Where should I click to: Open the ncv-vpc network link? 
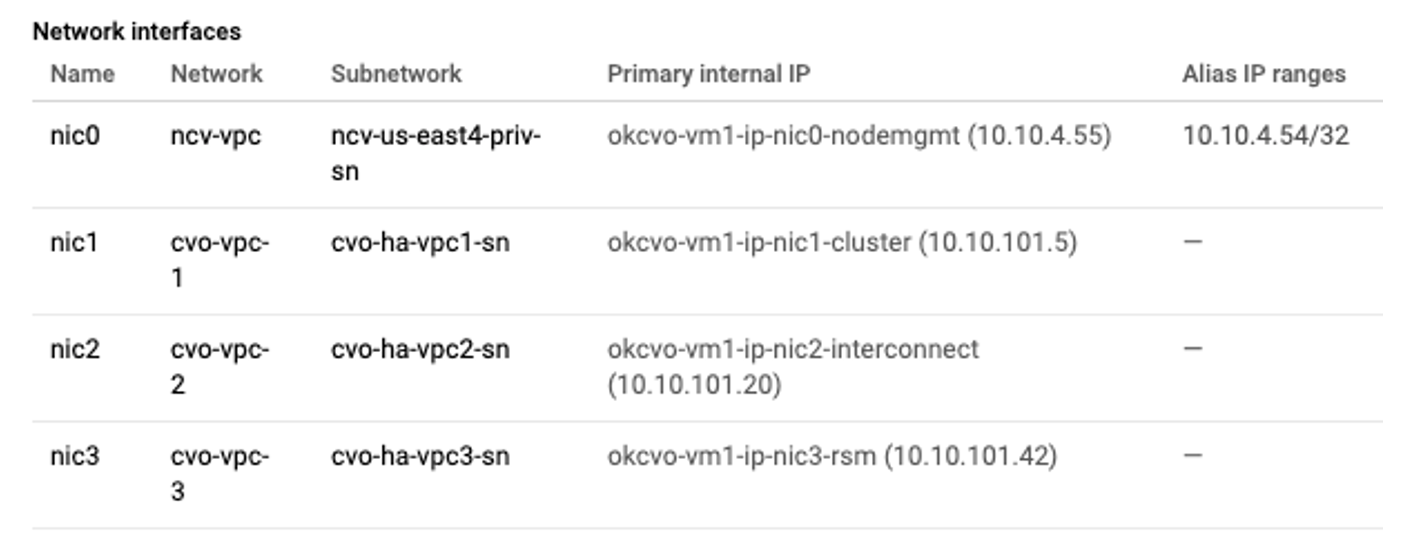[x=215, y=135]
